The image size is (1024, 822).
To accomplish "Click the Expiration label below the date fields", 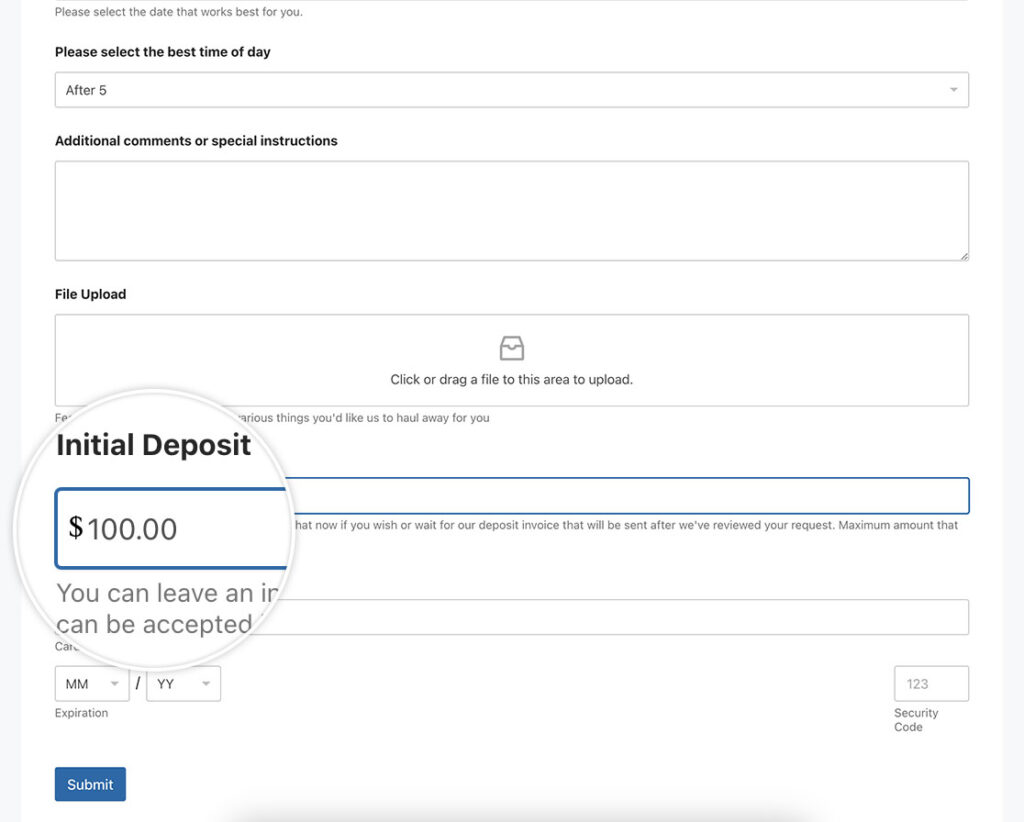I will 81,712.
